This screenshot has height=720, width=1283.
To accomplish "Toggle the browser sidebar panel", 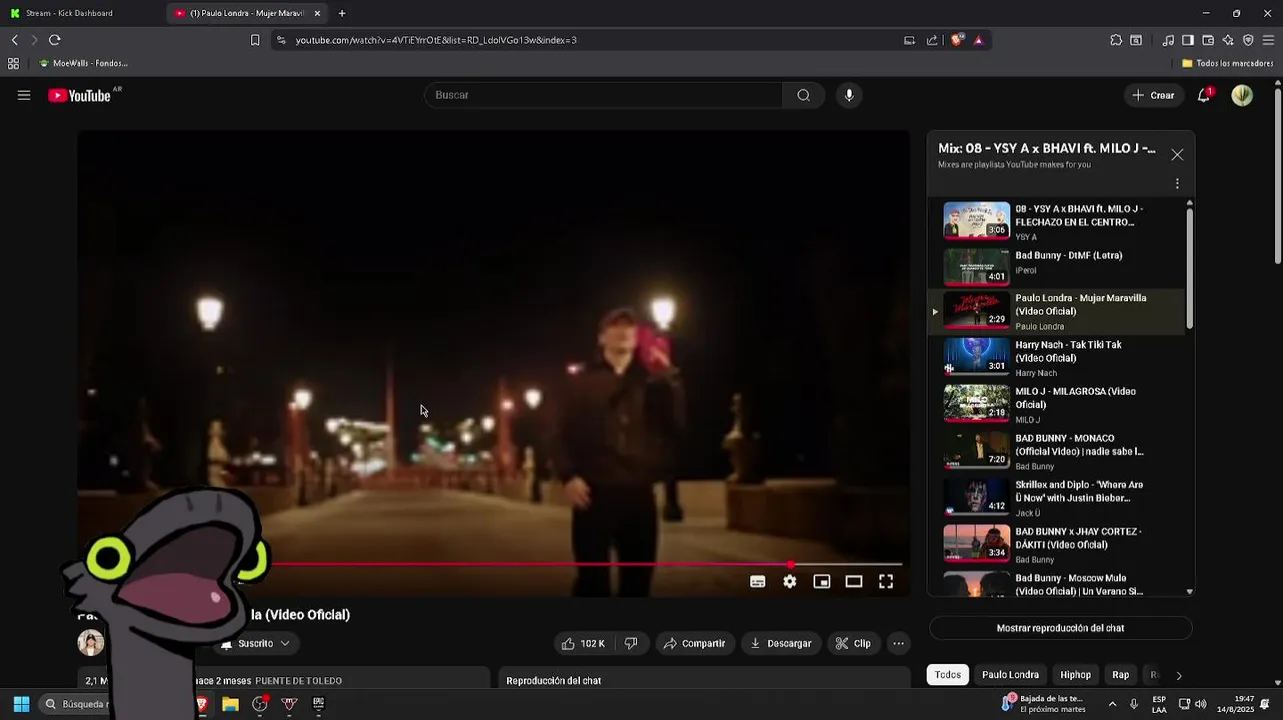I will click(1188, 40).
